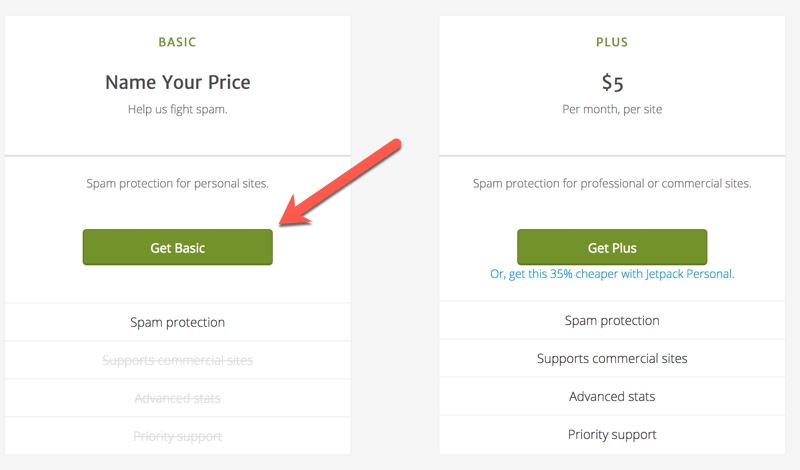Click the PLUS plan label
800x470 pixels.
point(611,43)
